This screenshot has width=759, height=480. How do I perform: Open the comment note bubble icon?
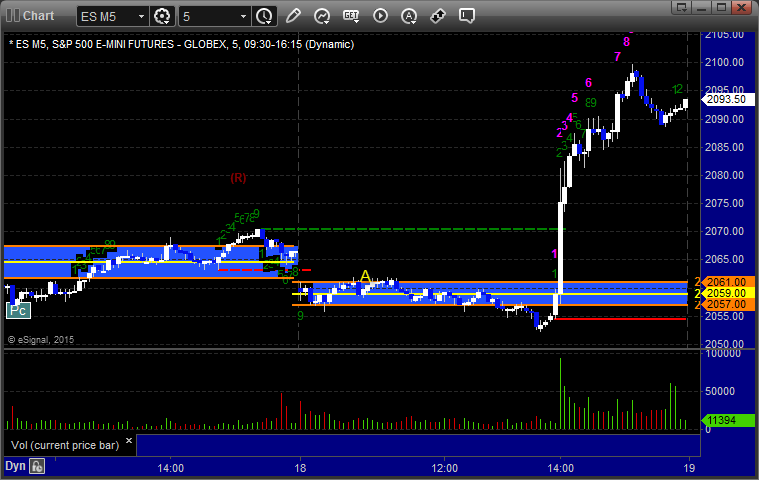467,16
